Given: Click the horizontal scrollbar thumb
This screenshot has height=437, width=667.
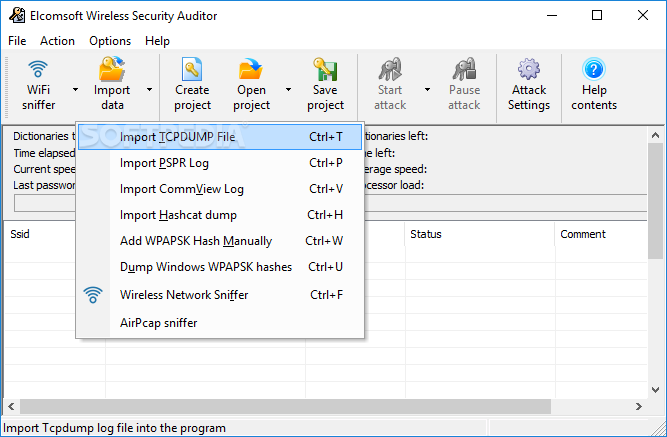Looking at the screenshot, I should pyautogui.click(x=285, y=406).
